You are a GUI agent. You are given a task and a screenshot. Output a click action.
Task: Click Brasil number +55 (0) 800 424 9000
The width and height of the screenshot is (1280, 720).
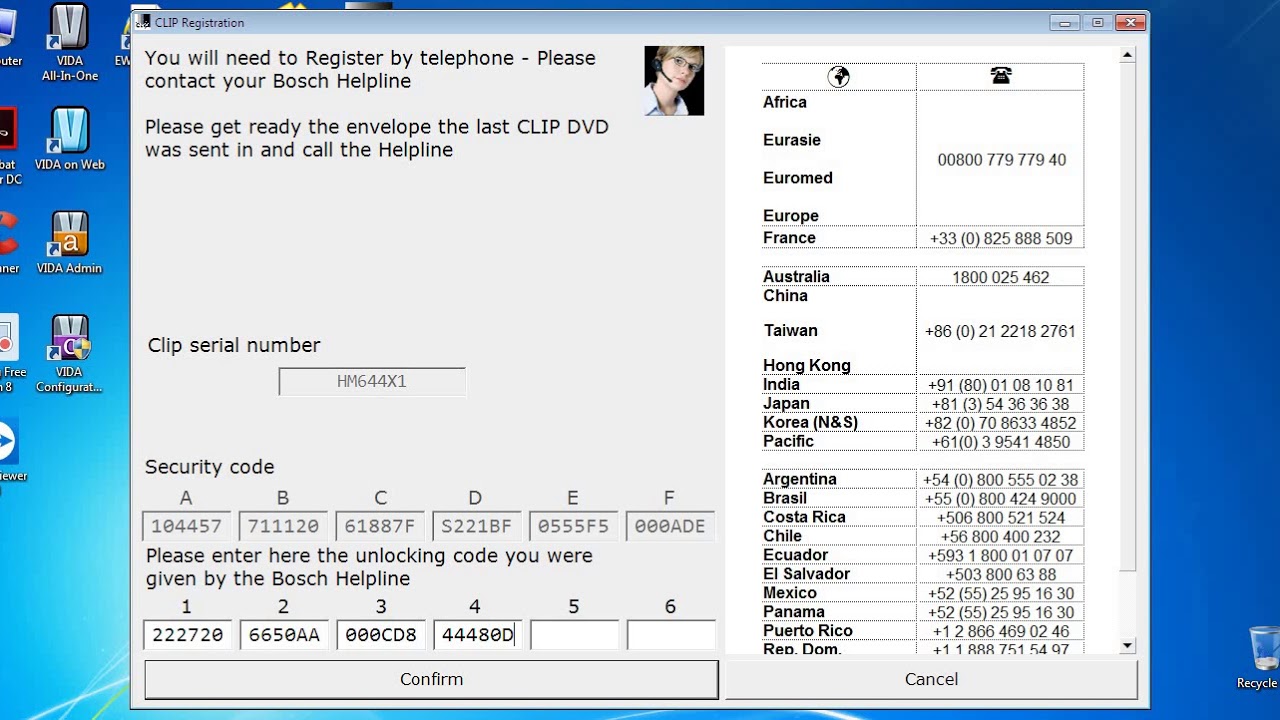point(1001,500)
